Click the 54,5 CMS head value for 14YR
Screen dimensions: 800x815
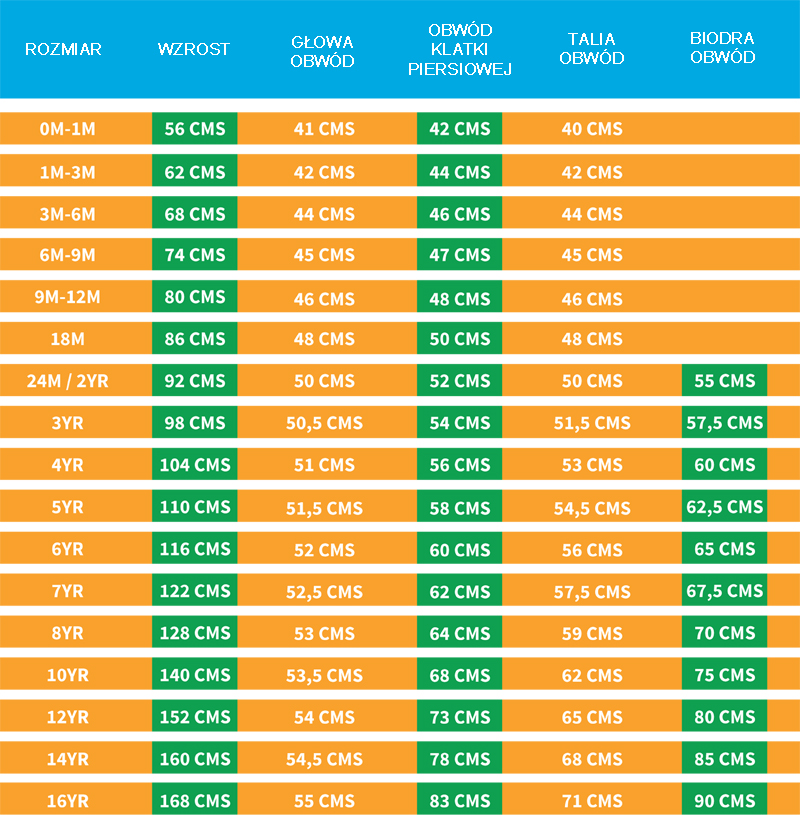[324, 759]
